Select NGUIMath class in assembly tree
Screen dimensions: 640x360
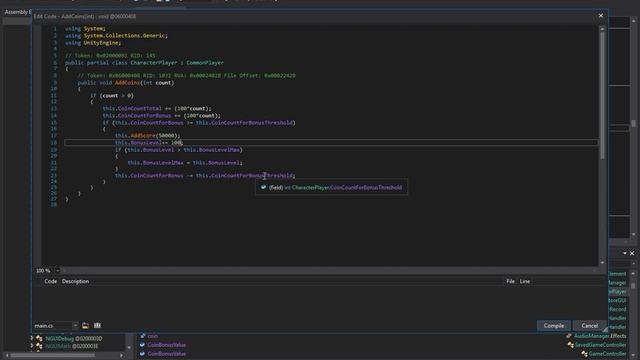[71, 346]
